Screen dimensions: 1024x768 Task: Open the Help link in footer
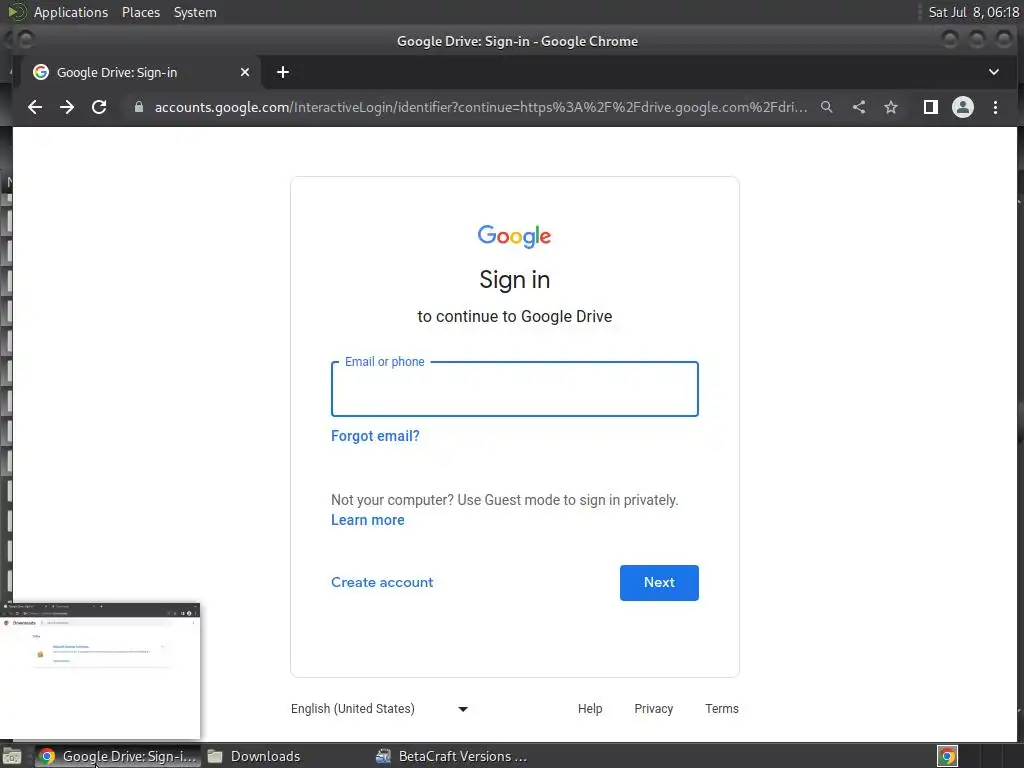[x=590, y=709]
